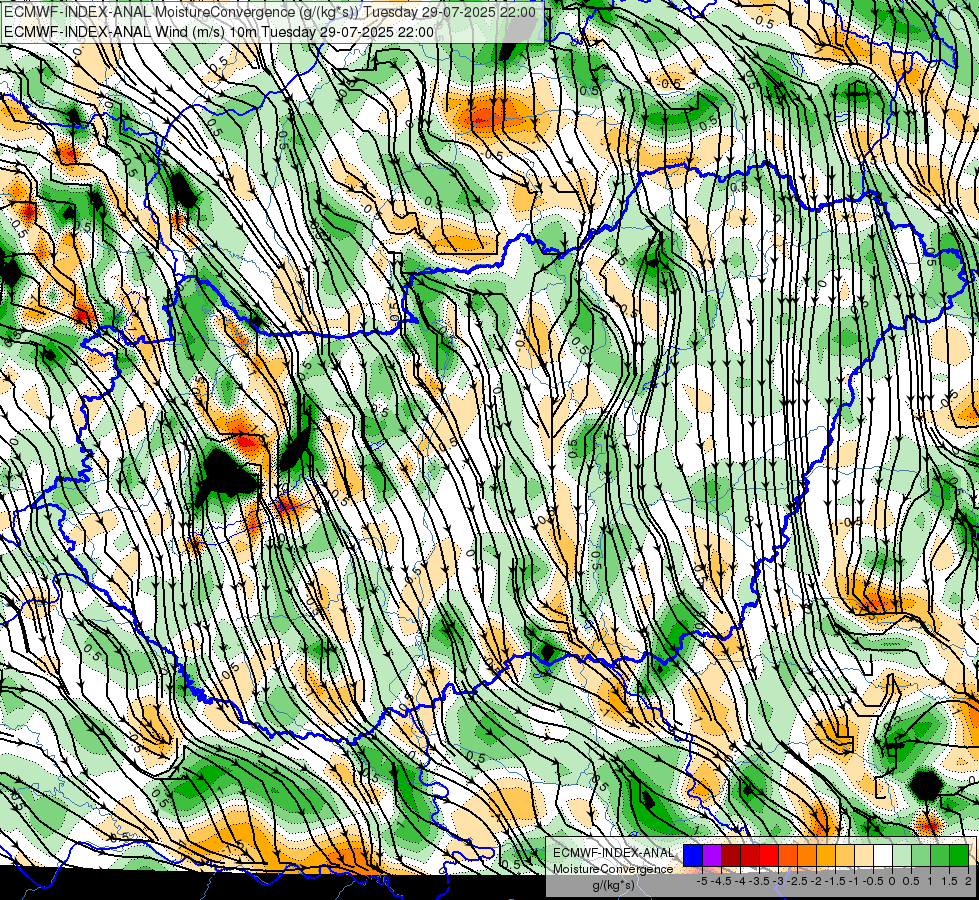This screenshot has width=979, height=900.
Task: Click the legend tick value -4.5
Action: coord(721,881)
